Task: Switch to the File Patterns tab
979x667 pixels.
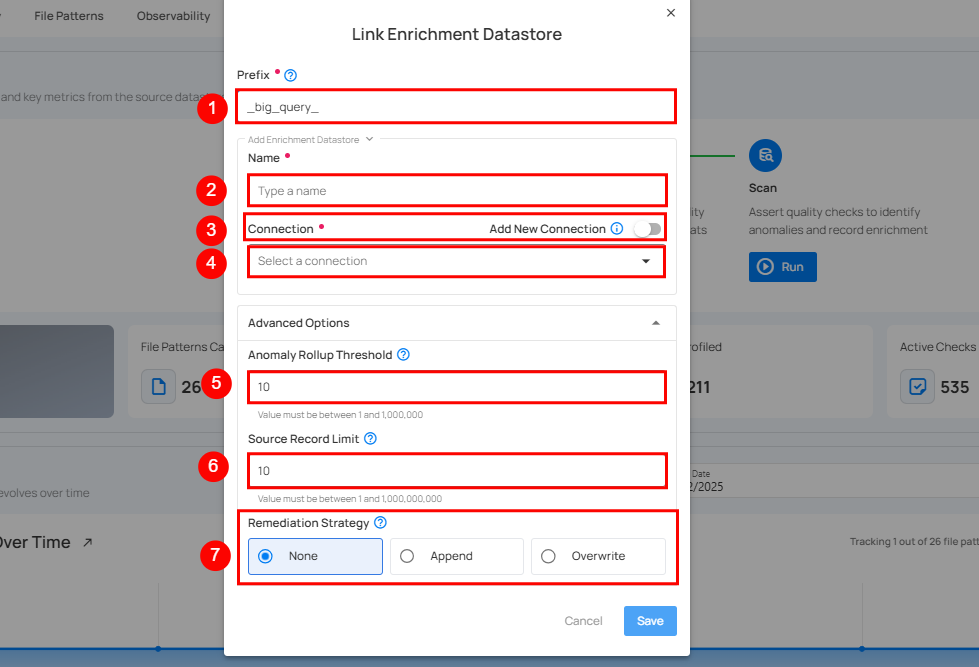Action: pyautogui.click(x=69, y=16)
